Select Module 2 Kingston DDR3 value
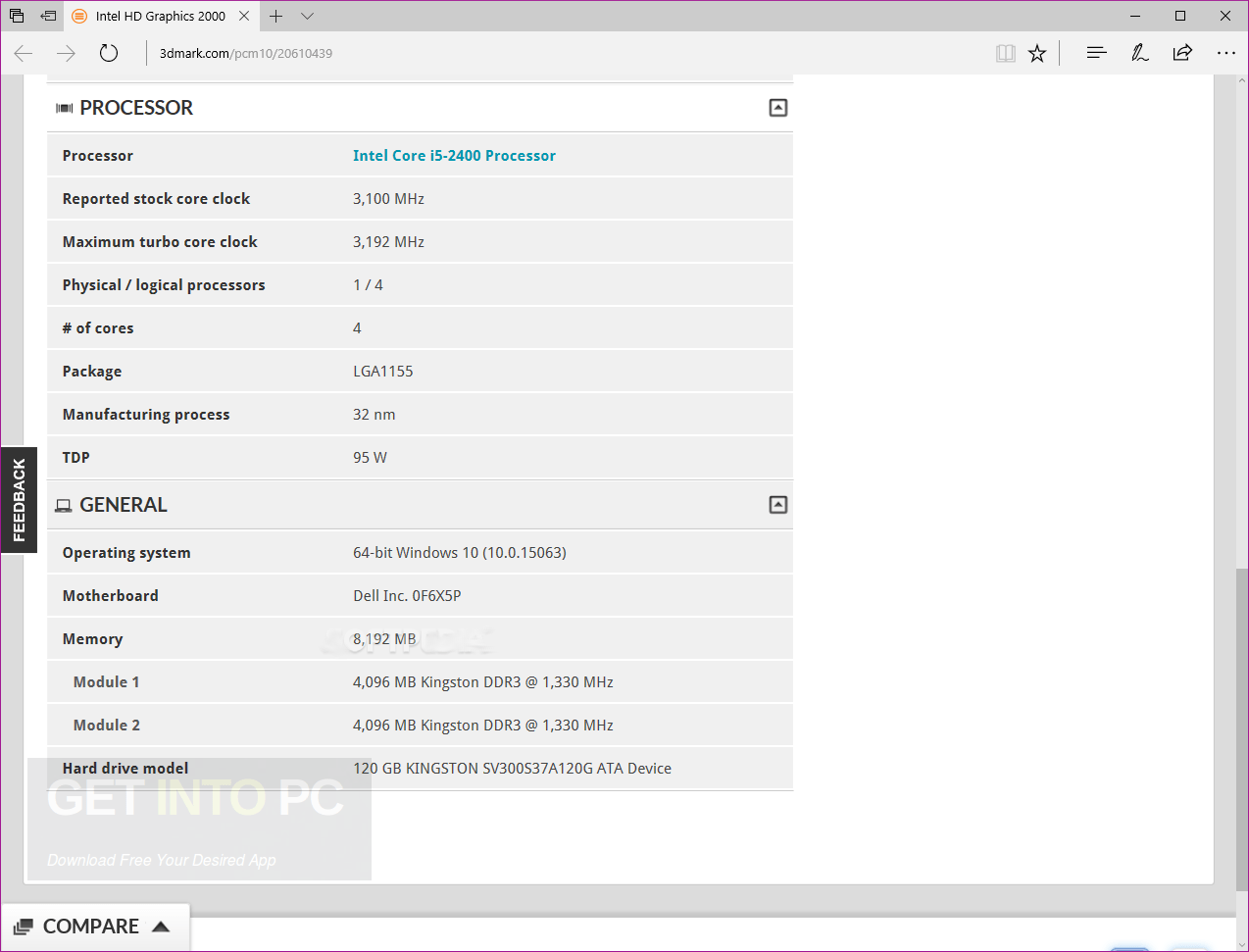This screenshot has height=952, width=1249. tap(482, 725)
